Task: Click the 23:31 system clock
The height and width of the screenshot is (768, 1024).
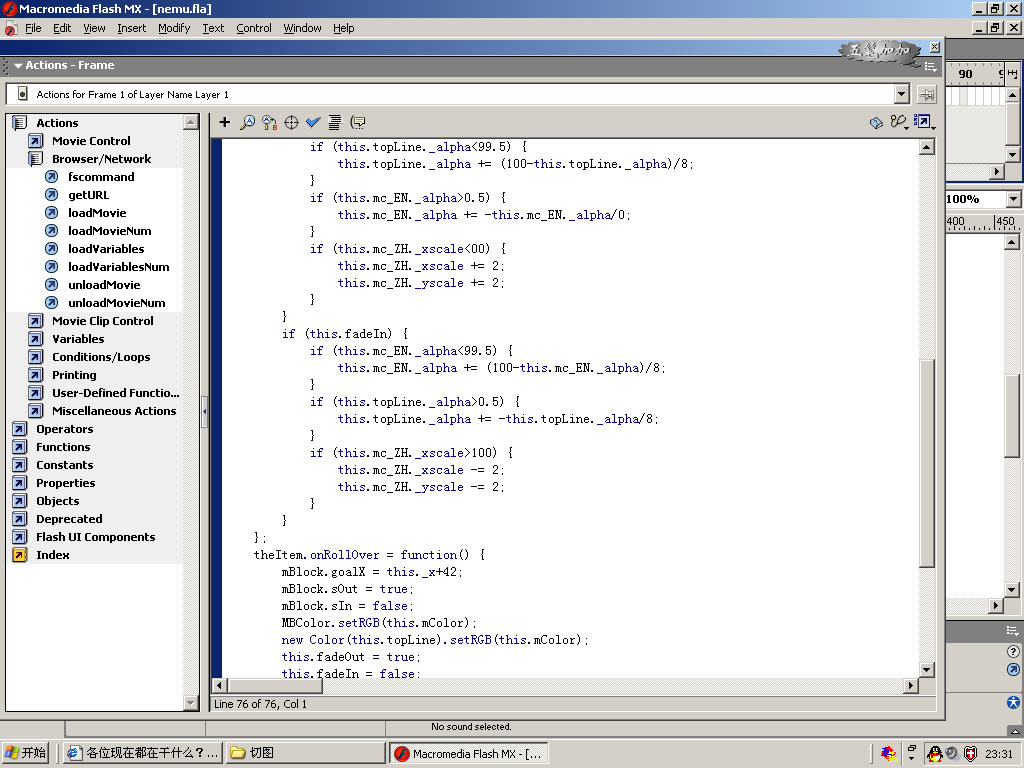Action: click(x=999, y=754)
